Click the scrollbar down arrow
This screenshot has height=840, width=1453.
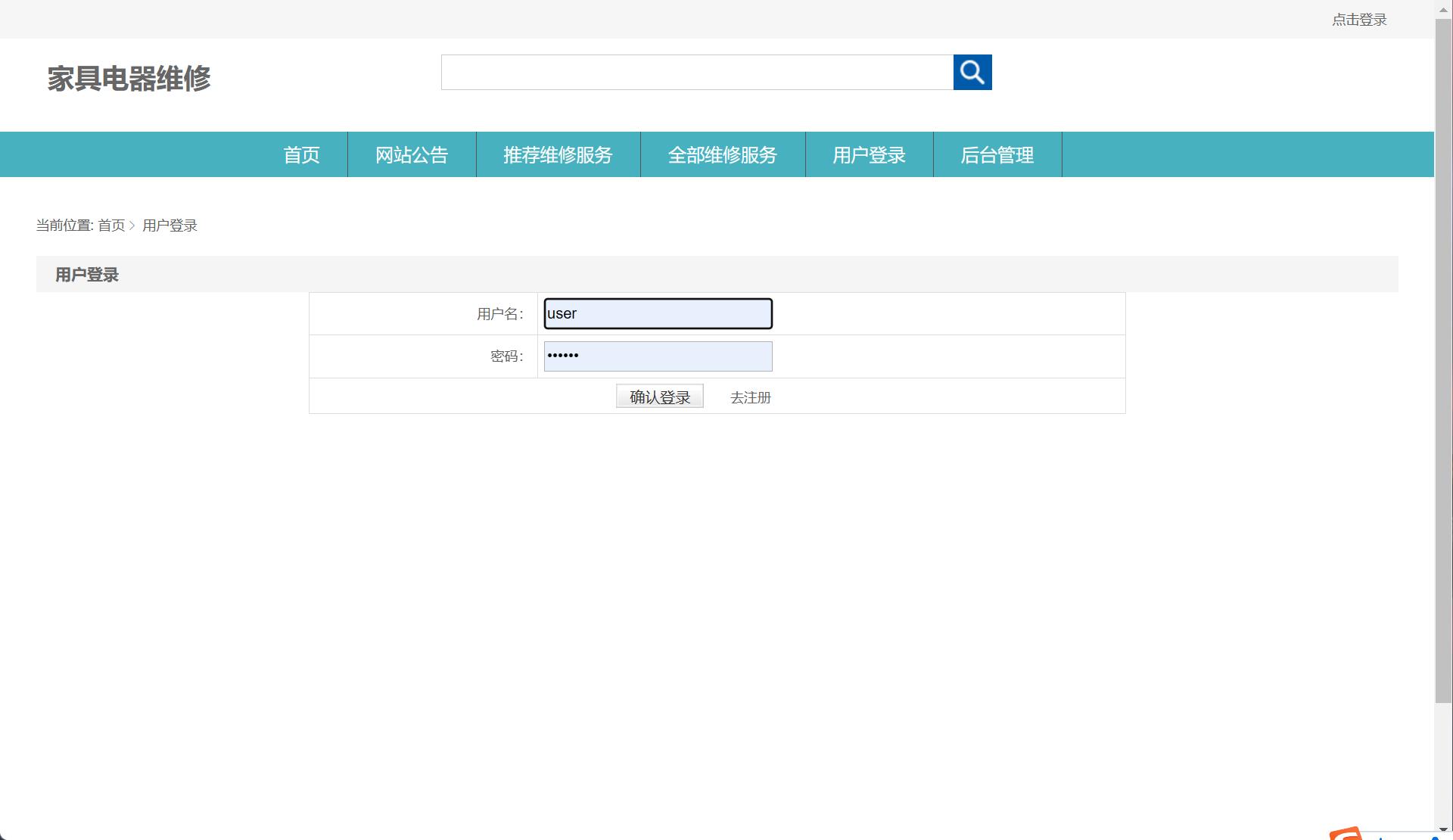(x=1444, y=830)
